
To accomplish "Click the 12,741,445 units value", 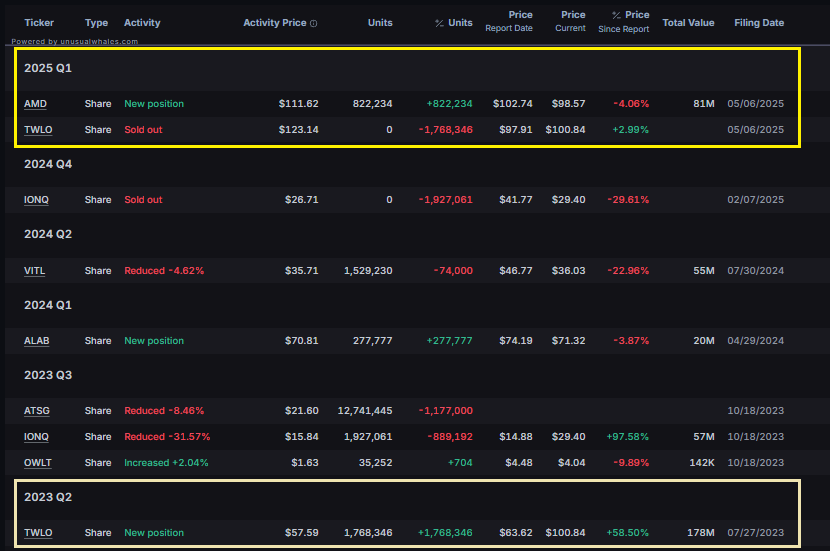I will (365, 410).
